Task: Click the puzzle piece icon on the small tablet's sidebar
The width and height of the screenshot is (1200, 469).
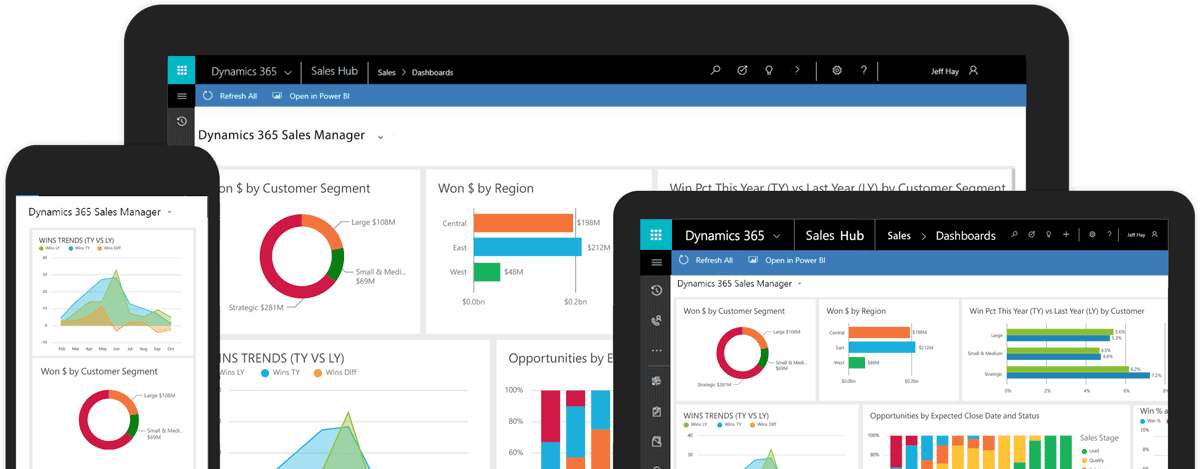Action: click(x=656, y=381)
